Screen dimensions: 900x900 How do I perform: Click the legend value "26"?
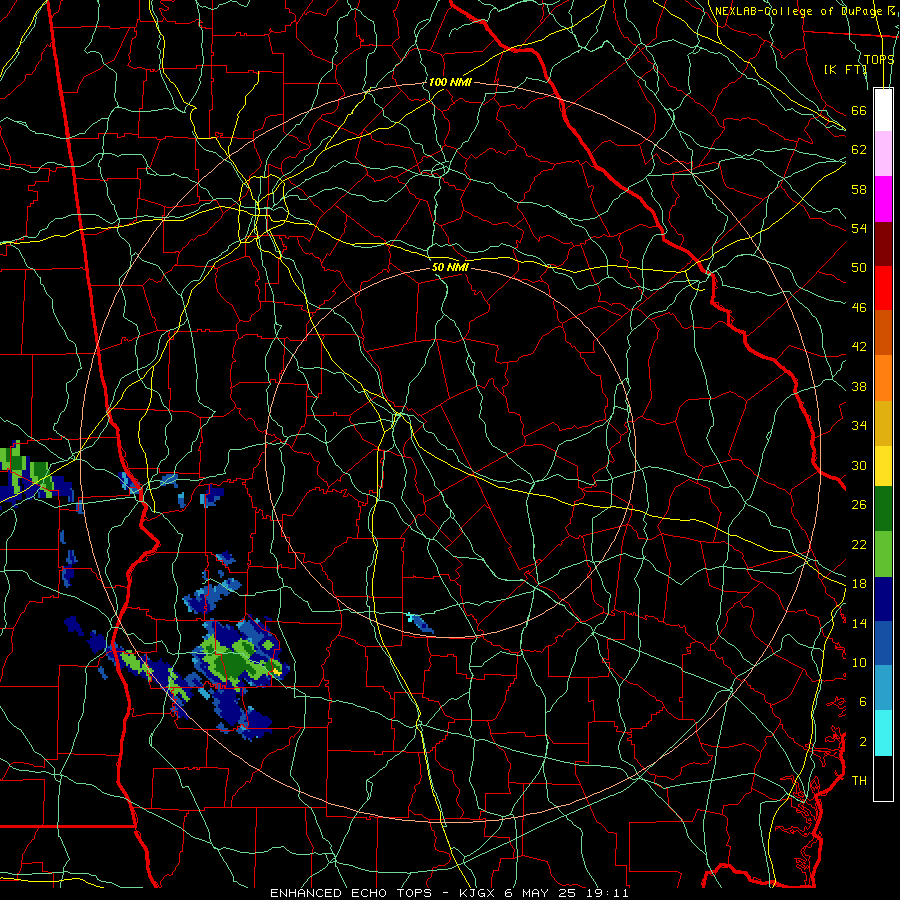(859, 505)
